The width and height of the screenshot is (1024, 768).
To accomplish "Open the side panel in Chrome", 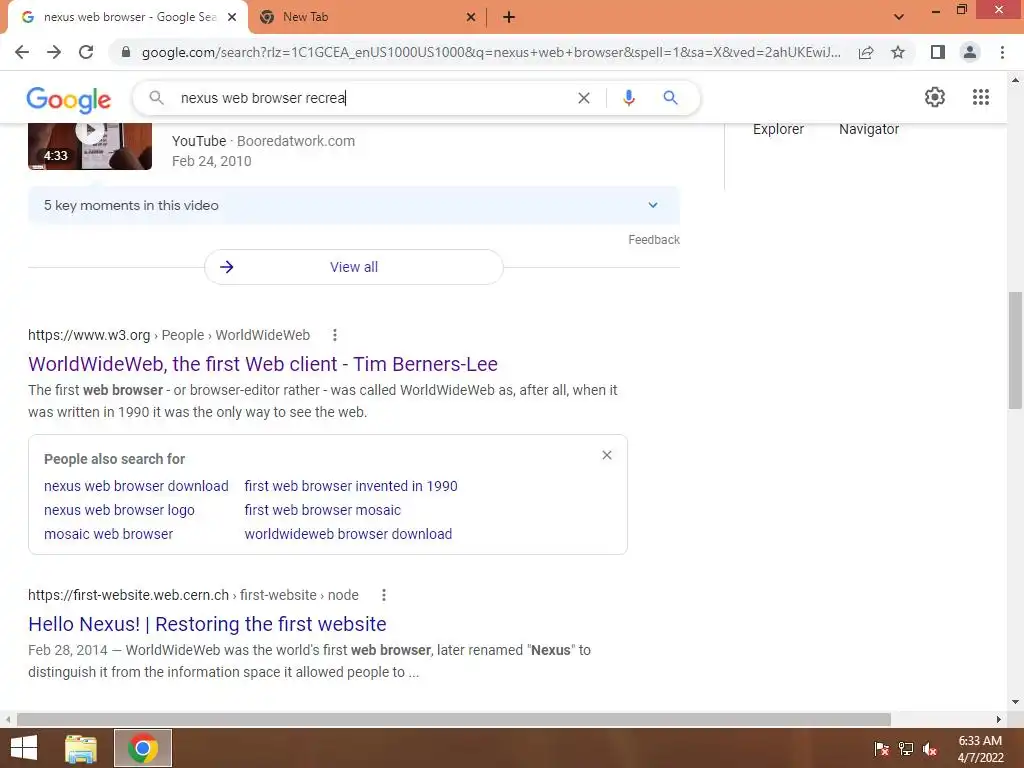I will (938, 52).
